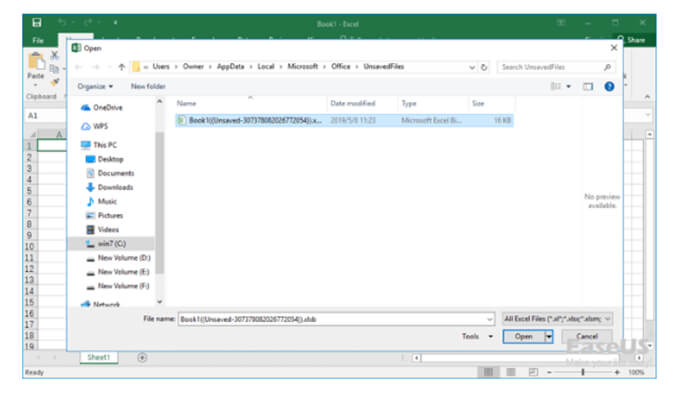700x402 pixels.
Task: Open the Desktop folder
Action: pyautogui.click(x=104, y=159)
